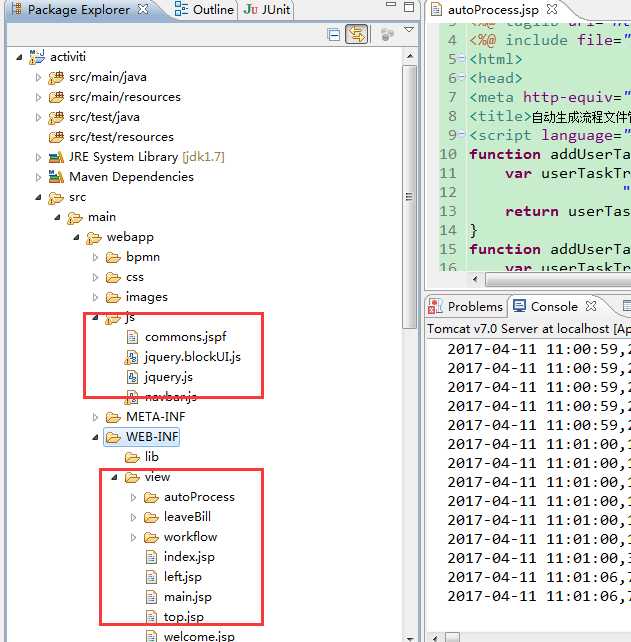This screenshot has height=642, width=631.
Task: Expand the bpmn folder
Action: pyautogui.click(x=95, y=258)
